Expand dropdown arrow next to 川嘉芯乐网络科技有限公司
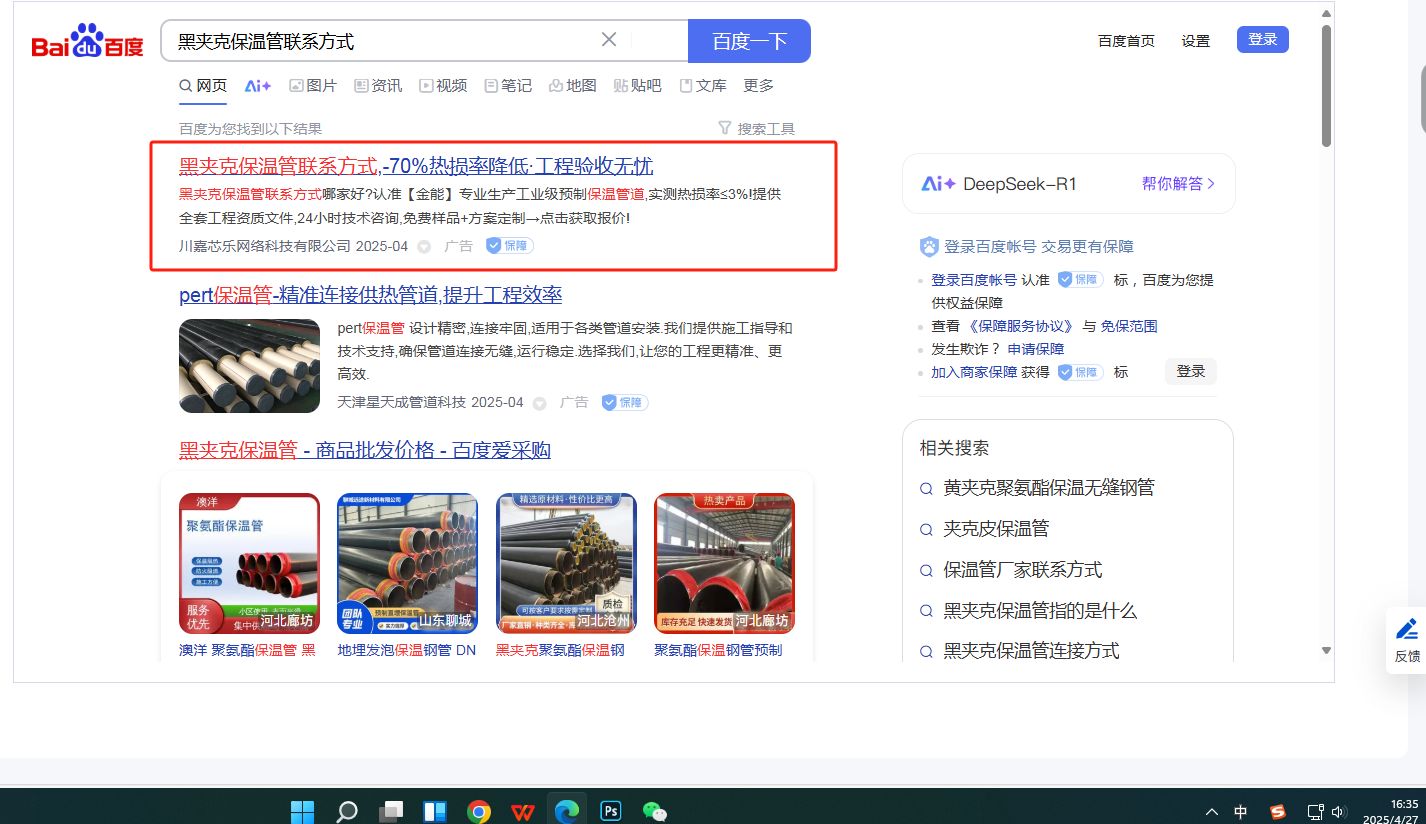Image resolution: width=1426 pixels, height=824 pixels. [x=424, y=247]
